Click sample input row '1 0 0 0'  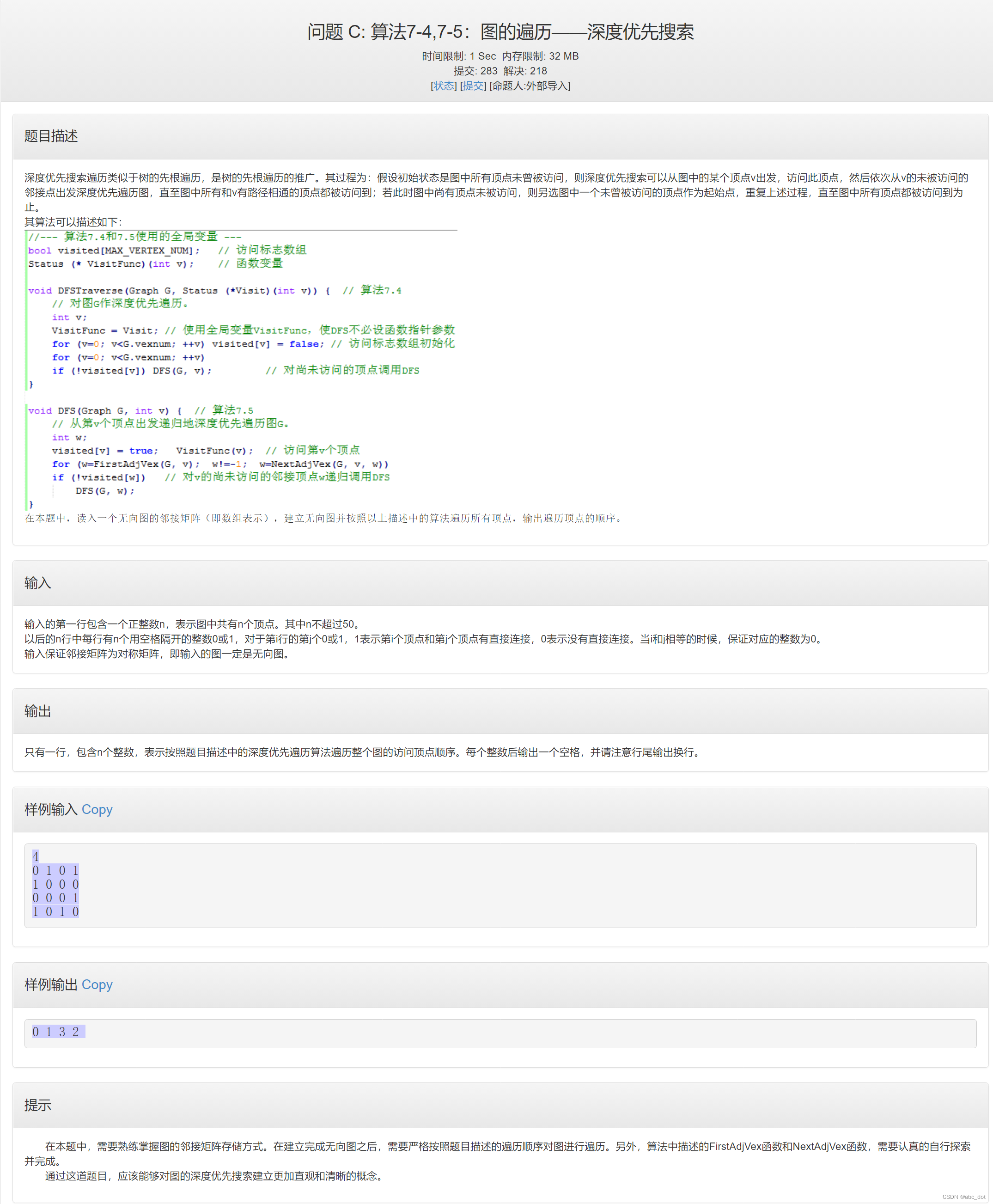click(55, 884)
